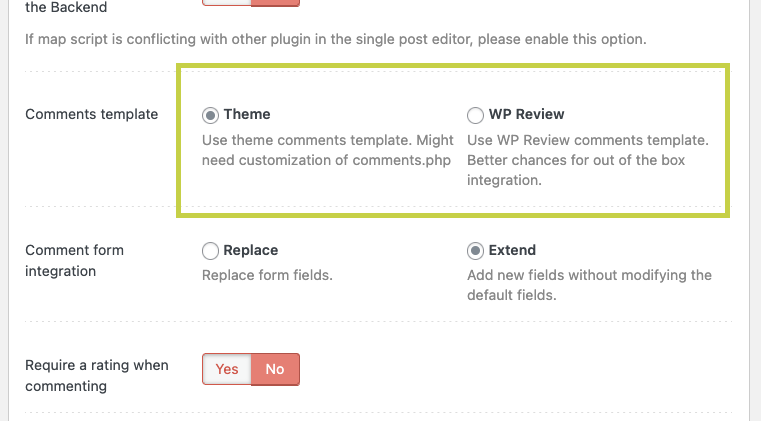Viewport: 761px width, 421px height.
Task: Click the "Comments template" setting label
Action: pos(91,114)
